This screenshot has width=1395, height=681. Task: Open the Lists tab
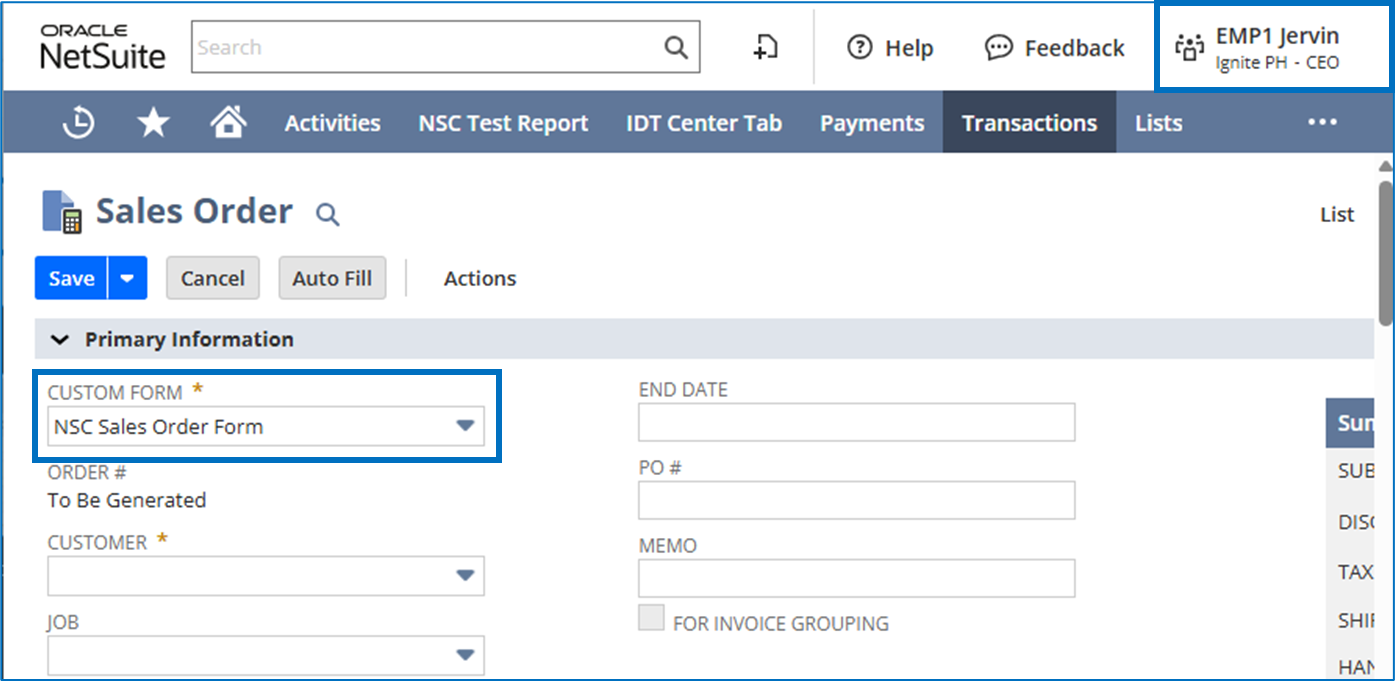click(1158, 123)
